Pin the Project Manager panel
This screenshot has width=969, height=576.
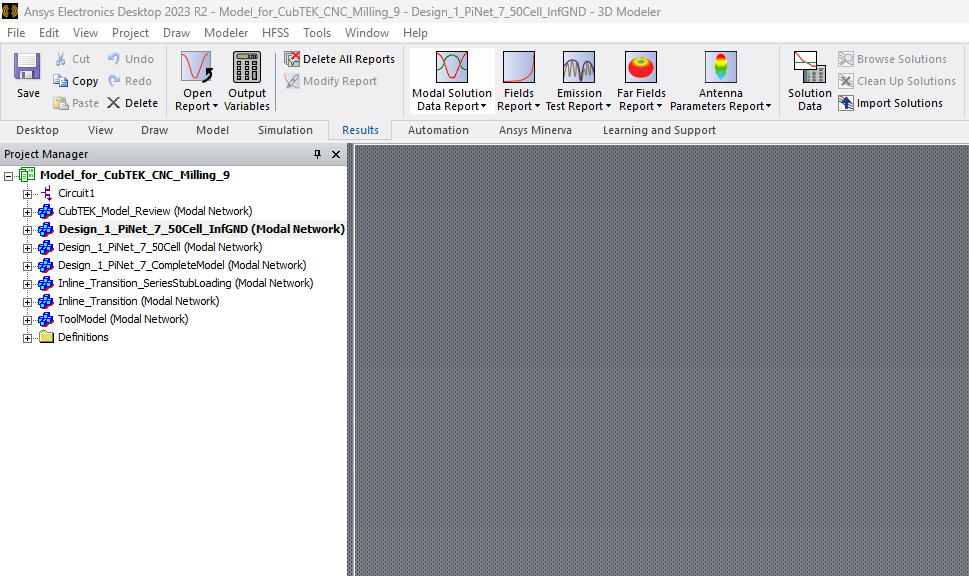[318, 155]
